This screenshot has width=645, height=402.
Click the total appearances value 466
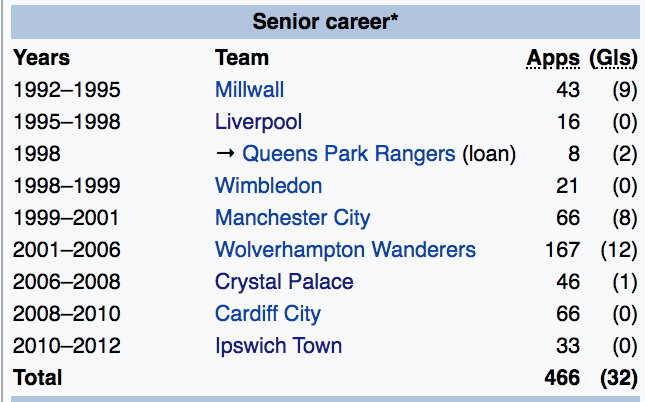pyautogui.click(x=562, y=378)
